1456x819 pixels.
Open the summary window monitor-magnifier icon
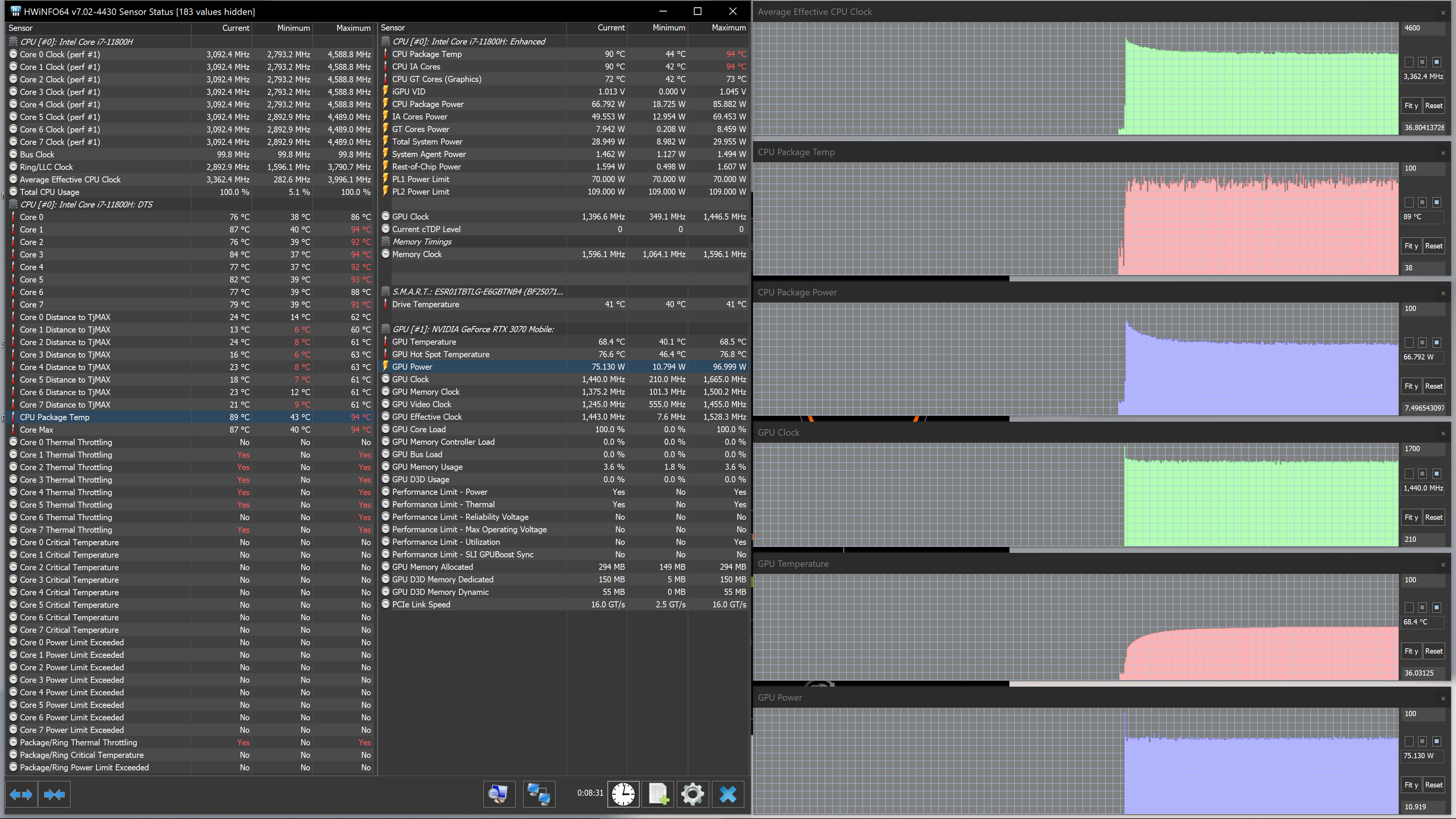tap(498, 794)
